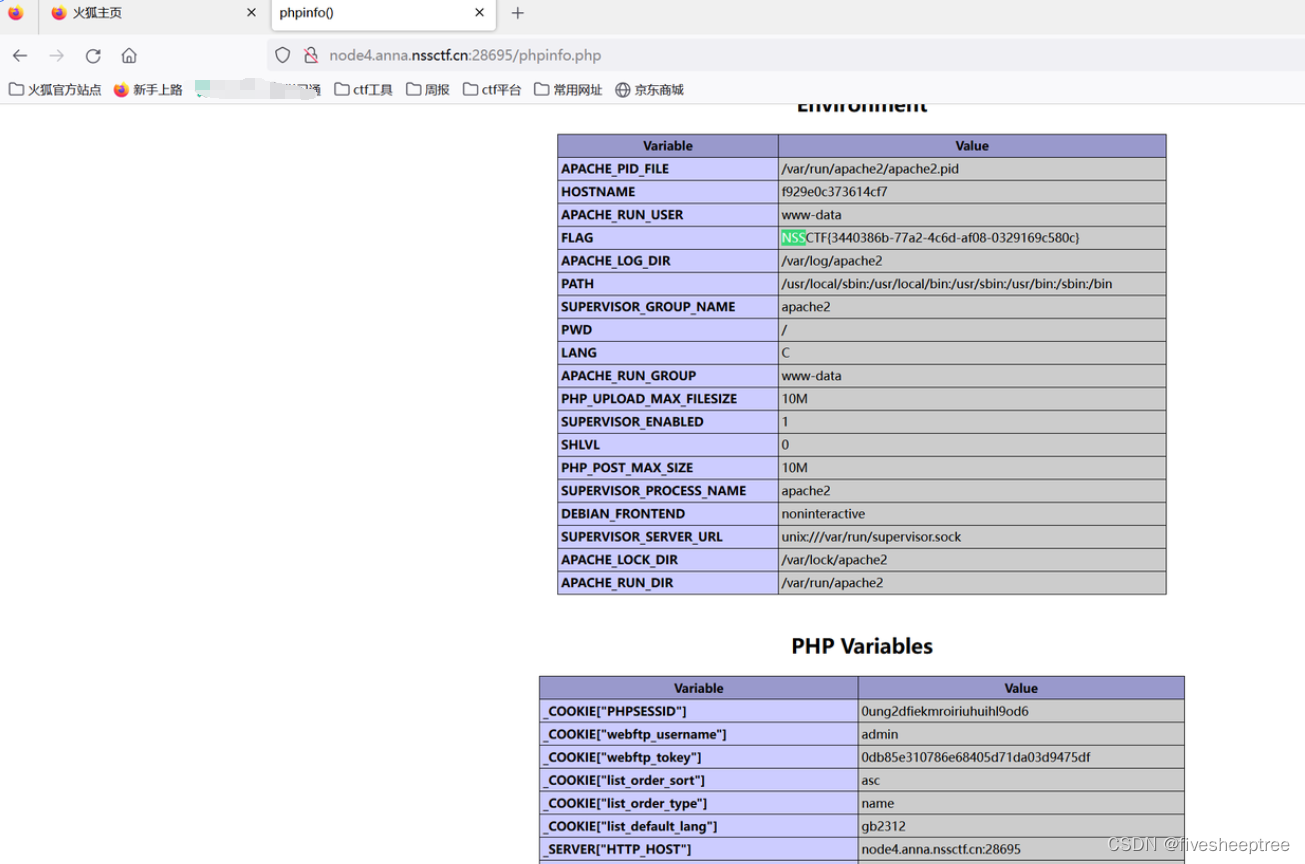Click the tracking protection shield icon
The width and height of the screenshot is (1305, 864).
[283, 55]
